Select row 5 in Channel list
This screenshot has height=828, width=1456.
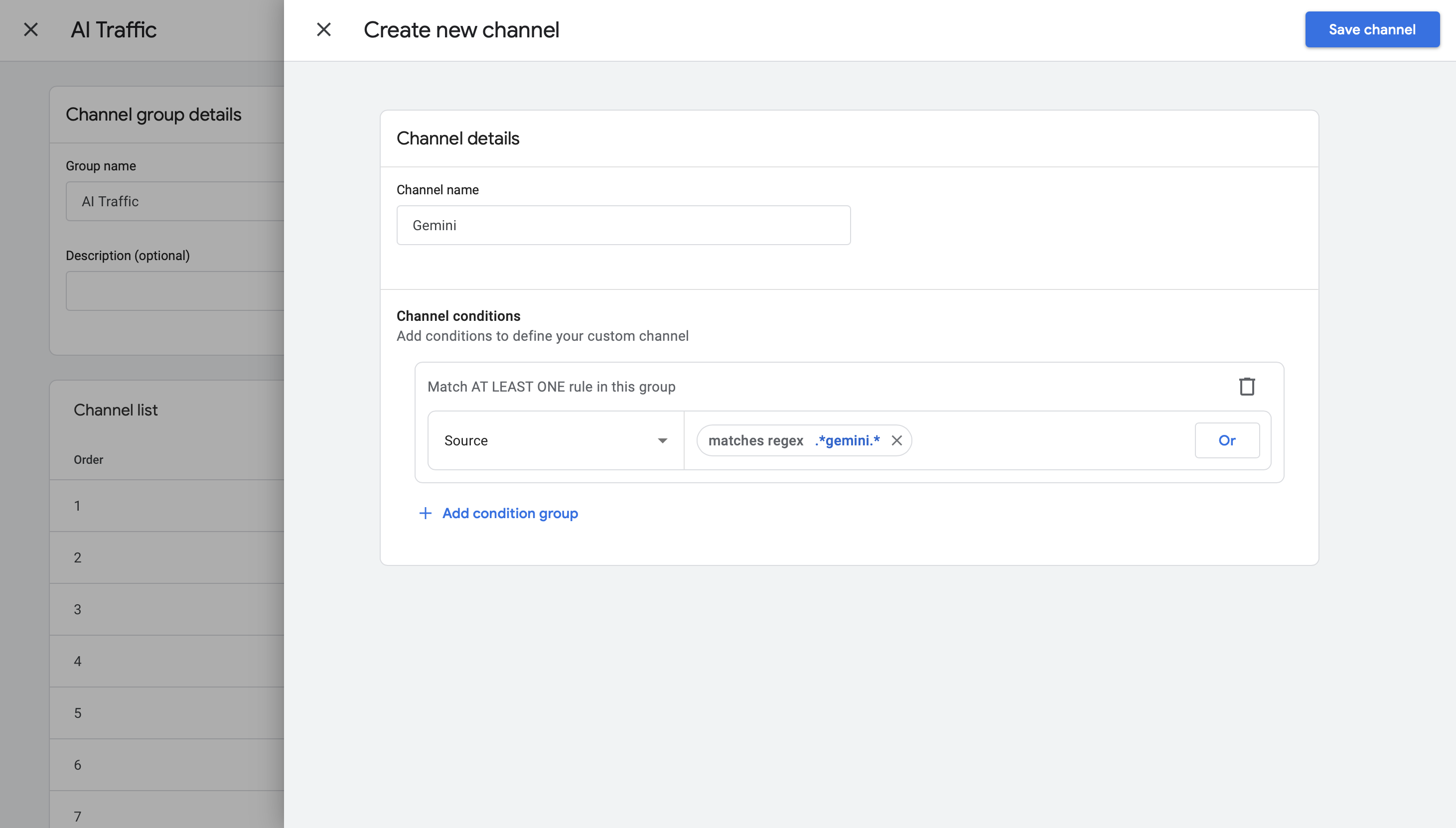[x=166, y=713]
